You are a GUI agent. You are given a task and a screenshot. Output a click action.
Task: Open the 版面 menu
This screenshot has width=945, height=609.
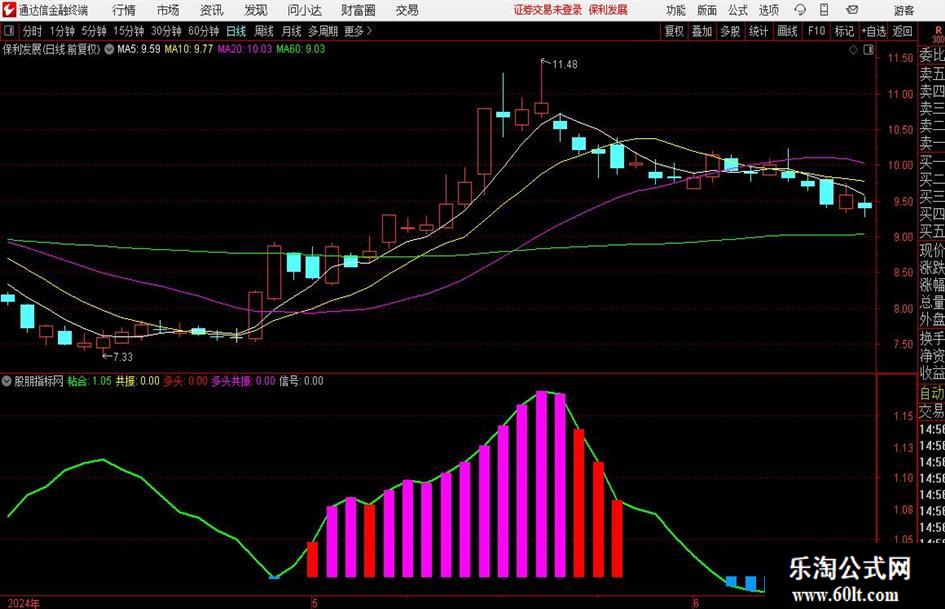[x=707, y=10]
